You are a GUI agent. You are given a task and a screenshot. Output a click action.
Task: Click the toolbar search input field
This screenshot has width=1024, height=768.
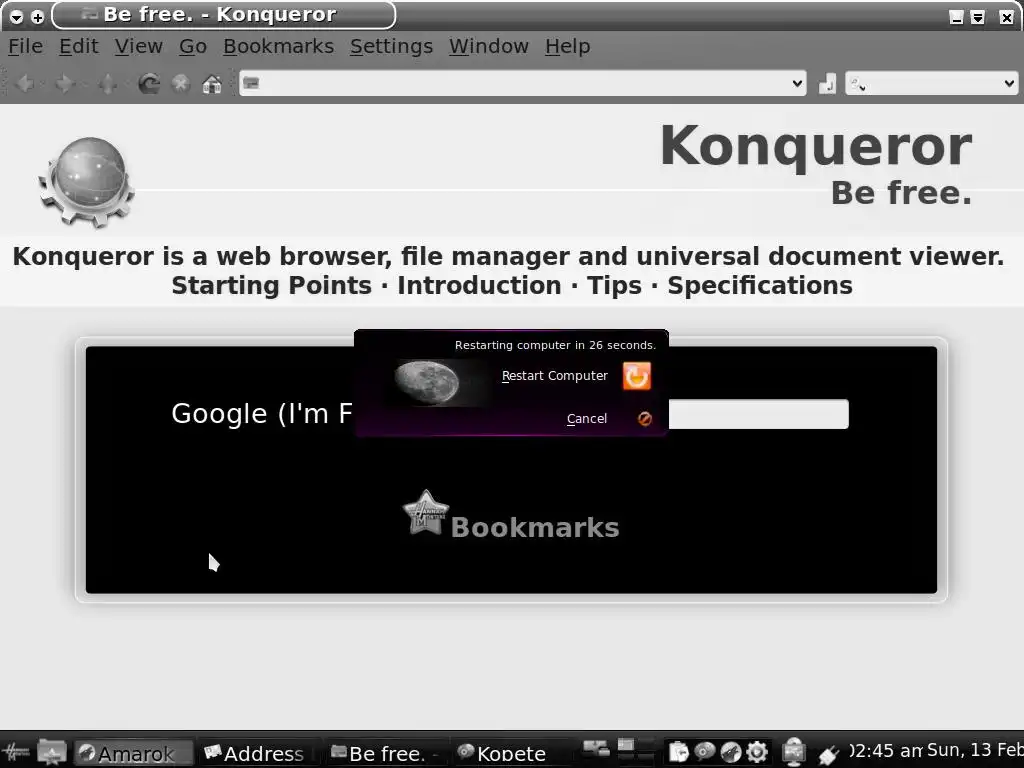[931, 84]
